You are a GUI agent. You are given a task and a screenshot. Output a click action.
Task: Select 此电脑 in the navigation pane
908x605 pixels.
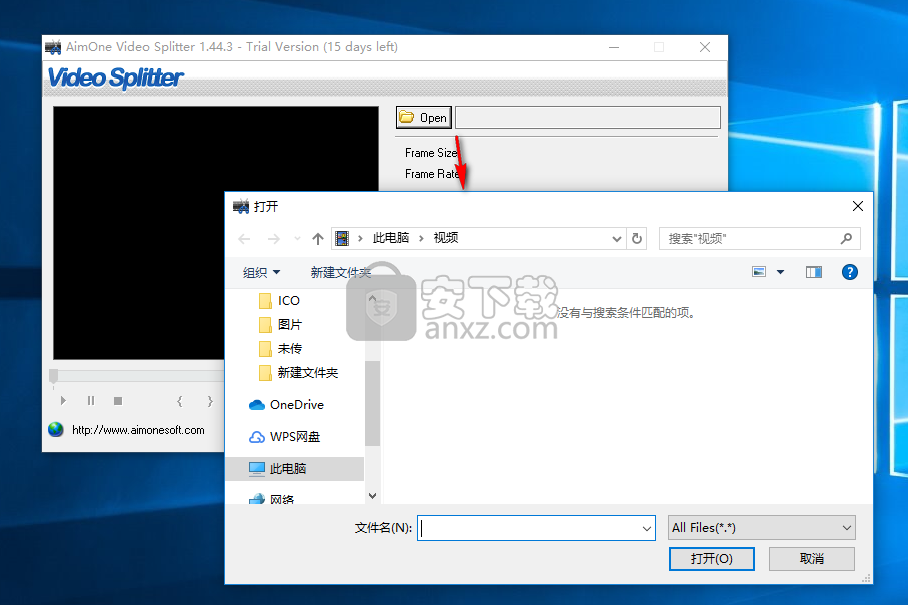(x=295, y=468)
